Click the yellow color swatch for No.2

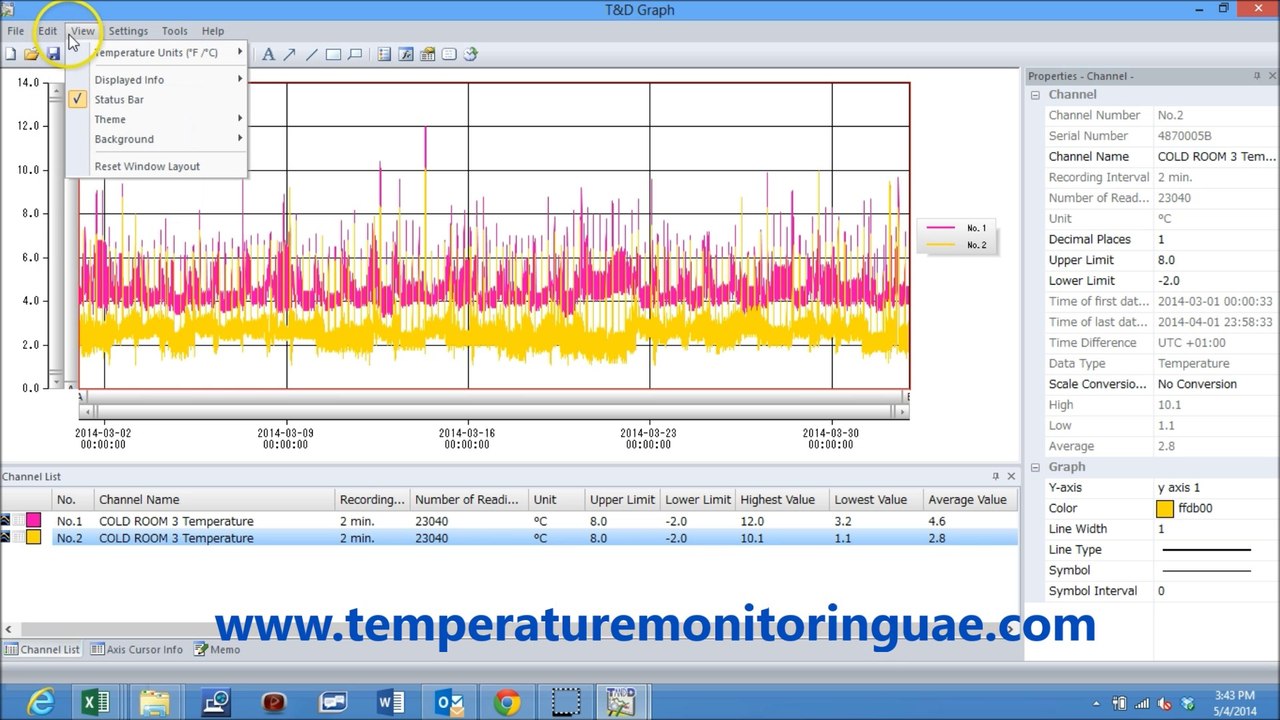point(34,537)
